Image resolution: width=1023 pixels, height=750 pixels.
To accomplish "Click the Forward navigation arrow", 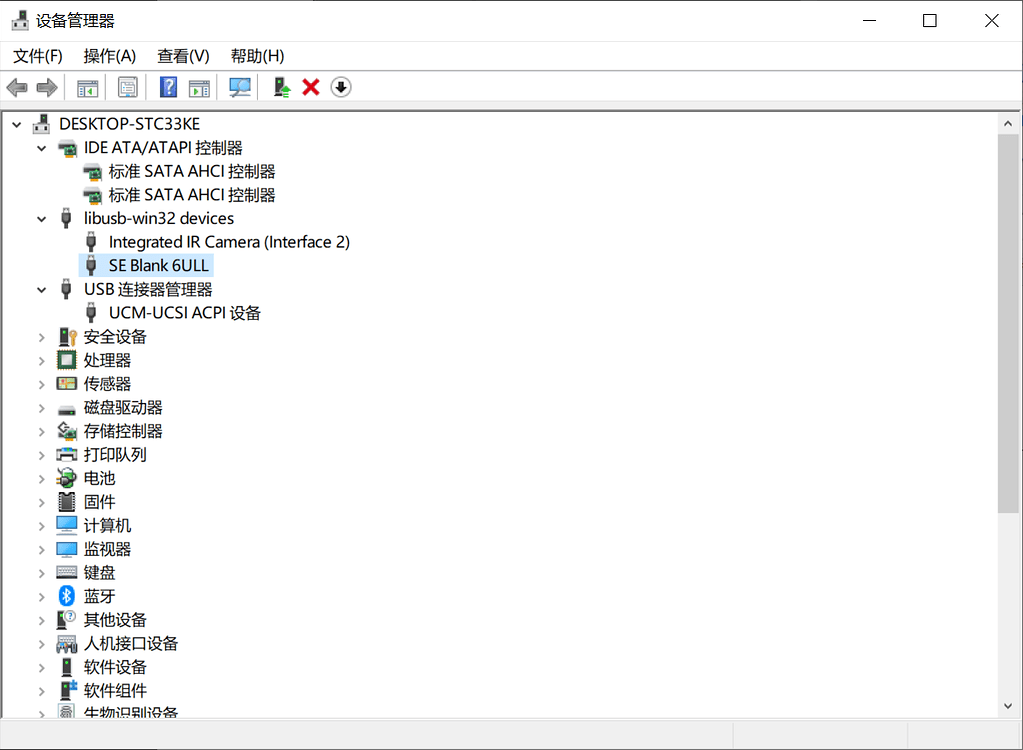I will (x=46, y=87).
